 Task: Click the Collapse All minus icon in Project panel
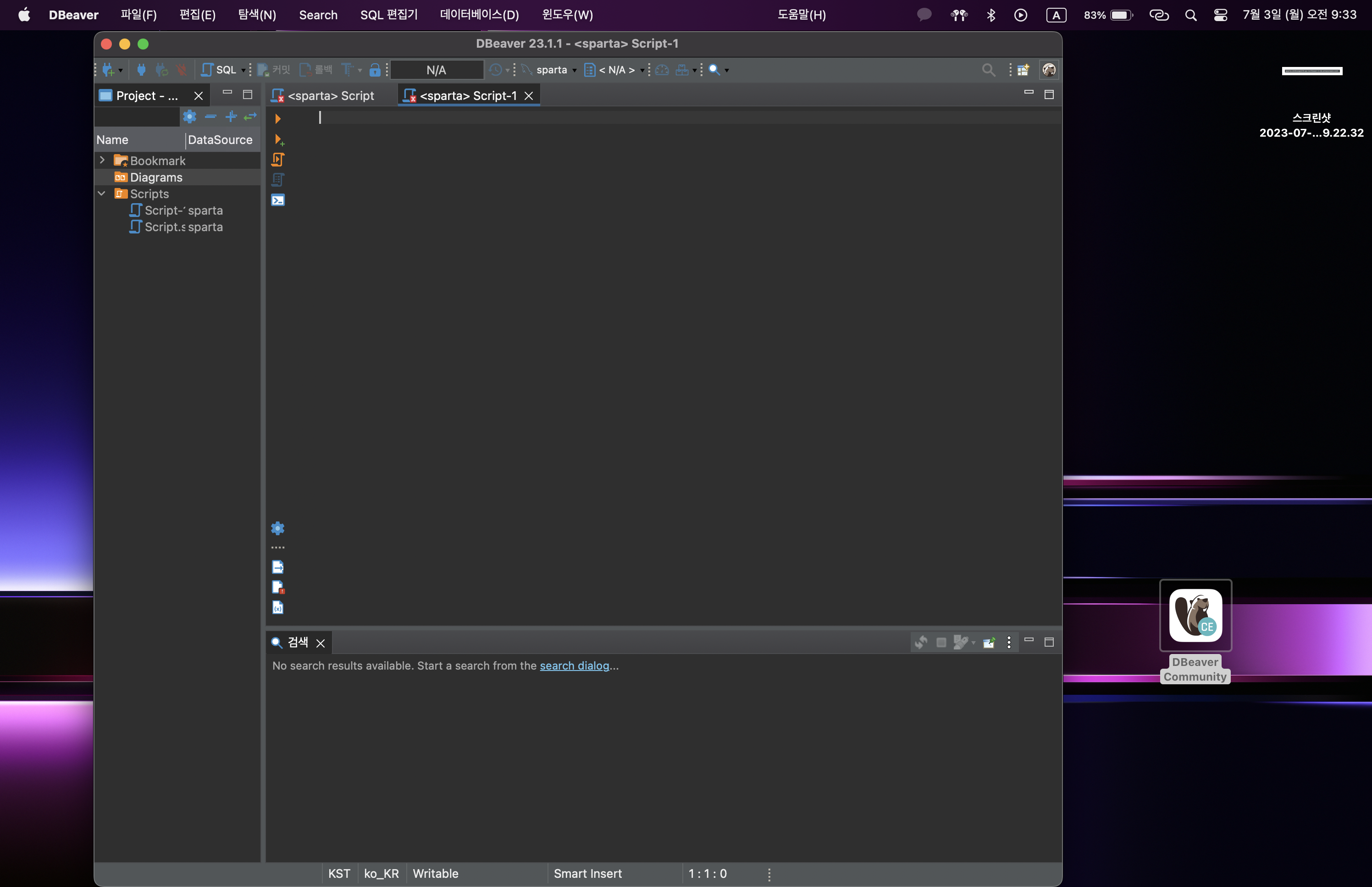[211, 116]
